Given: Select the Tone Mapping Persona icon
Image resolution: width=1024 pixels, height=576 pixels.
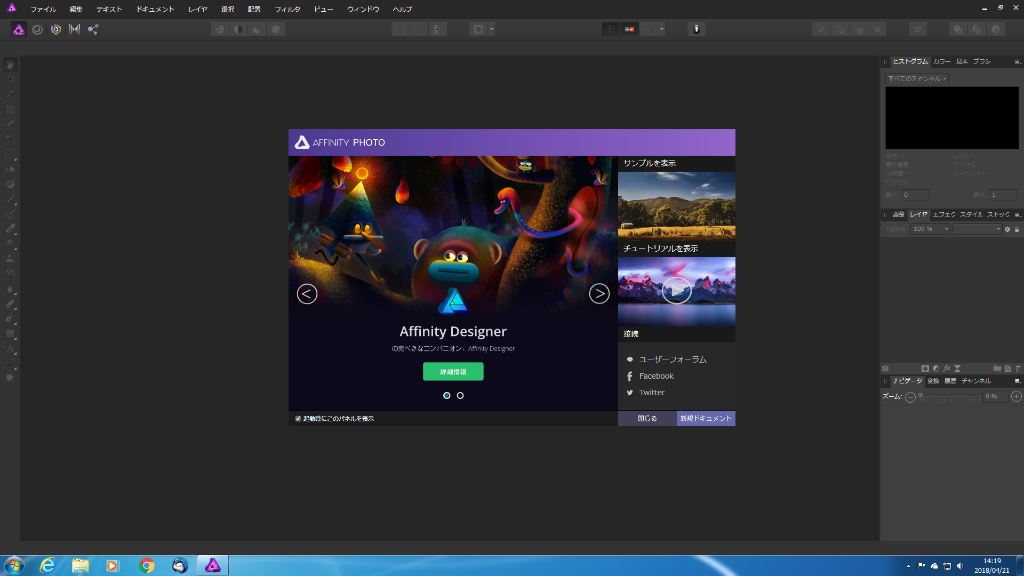Looking at the screenshot, I should click(x=74, y=29).
